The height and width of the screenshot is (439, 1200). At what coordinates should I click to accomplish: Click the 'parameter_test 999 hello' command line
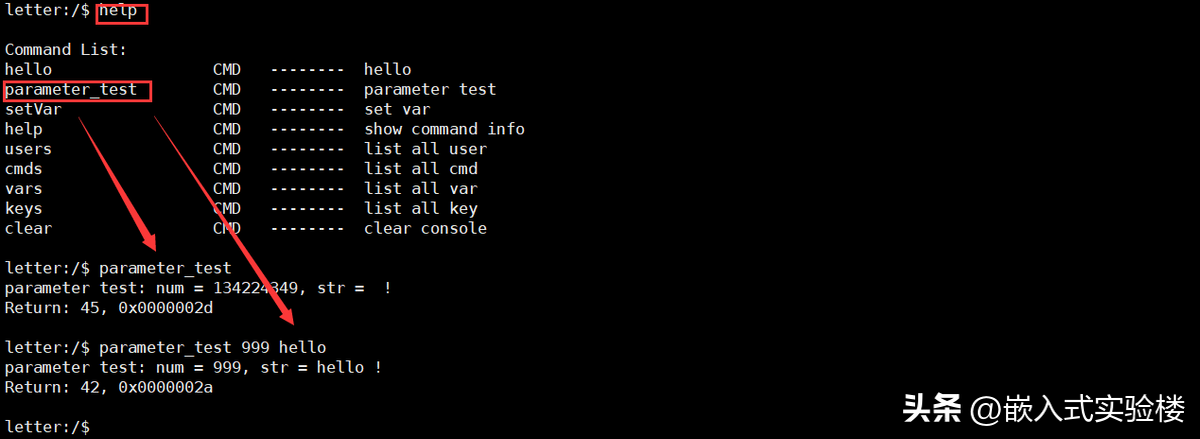(212, 347)
